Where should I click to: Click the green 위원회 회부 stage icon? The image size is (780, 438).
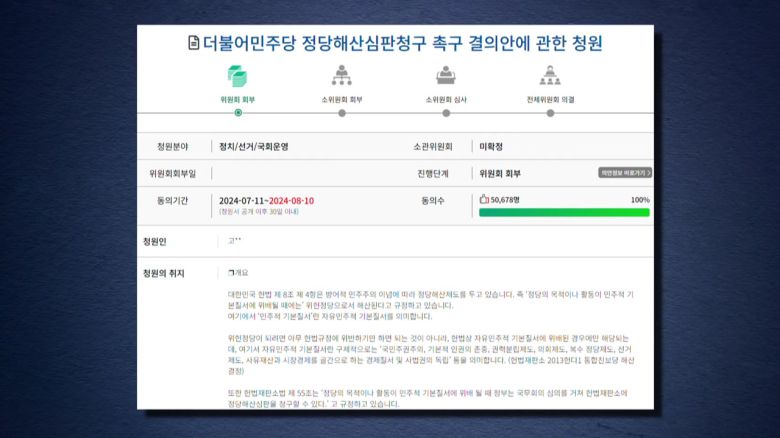(x=237, y=76)
